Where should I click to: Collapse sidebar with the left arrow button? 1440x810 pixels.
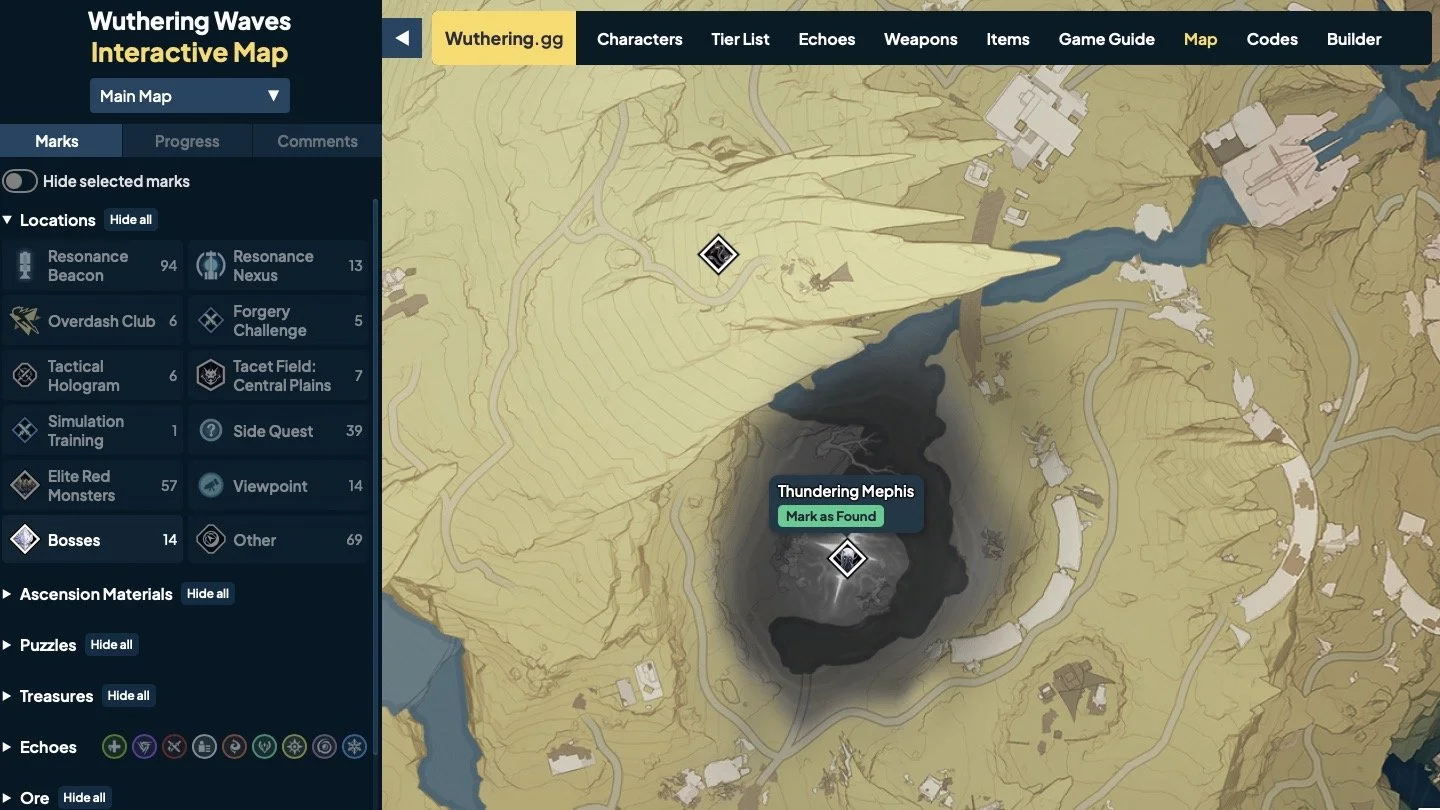point(402,38)
